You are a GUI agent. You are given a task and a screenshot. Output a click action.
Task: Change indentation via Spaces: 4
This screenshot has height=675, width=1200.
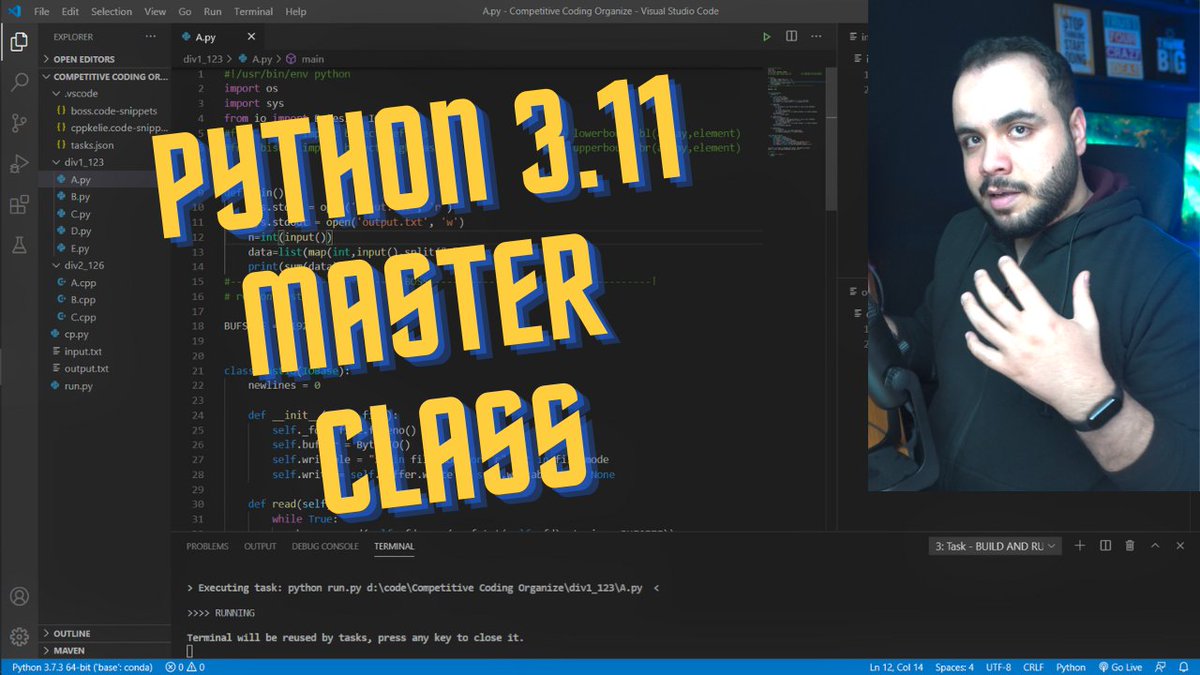[x=957, y=667]
